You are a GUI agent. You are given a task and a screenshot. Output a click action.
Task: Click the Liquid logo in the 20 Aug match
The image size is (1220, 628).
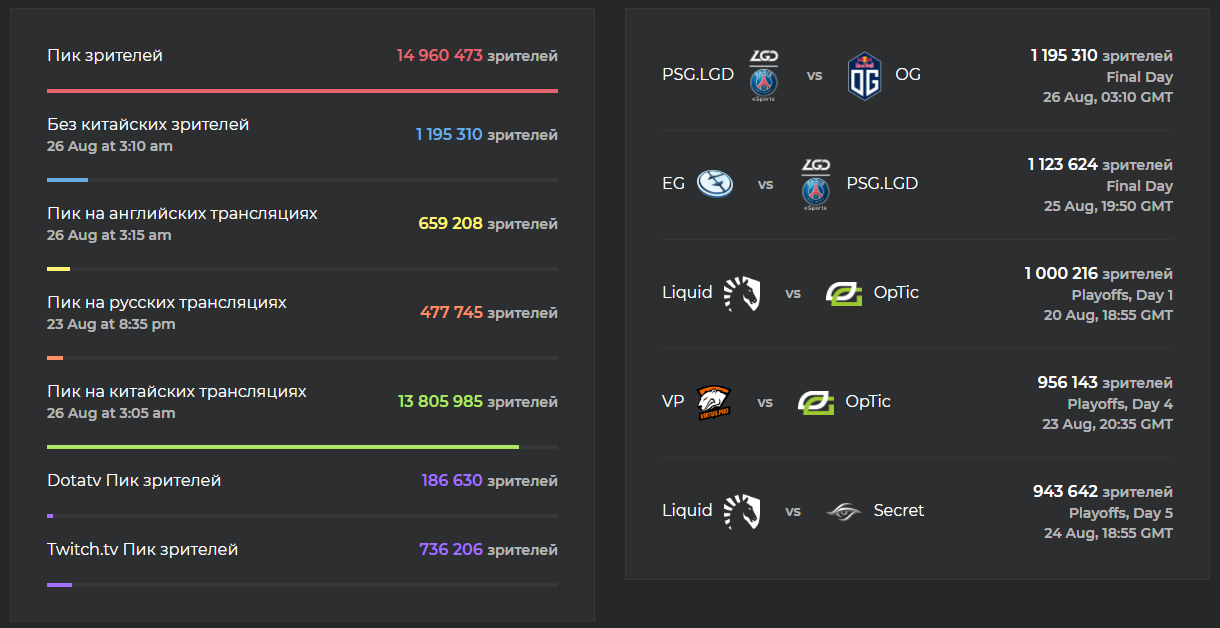coord(742,293)
